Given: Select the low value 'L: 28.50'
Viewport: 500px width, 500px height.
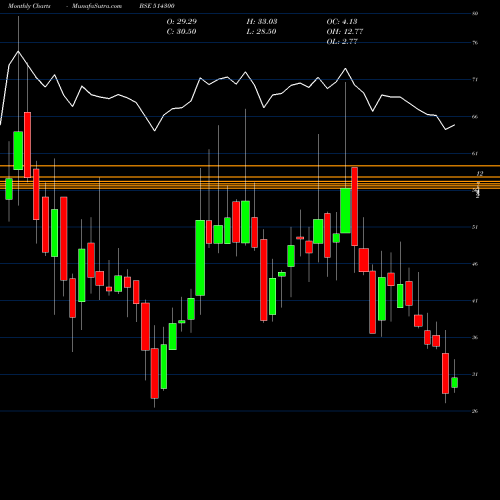Looking at the screenshot, I should tap(261, 31).
